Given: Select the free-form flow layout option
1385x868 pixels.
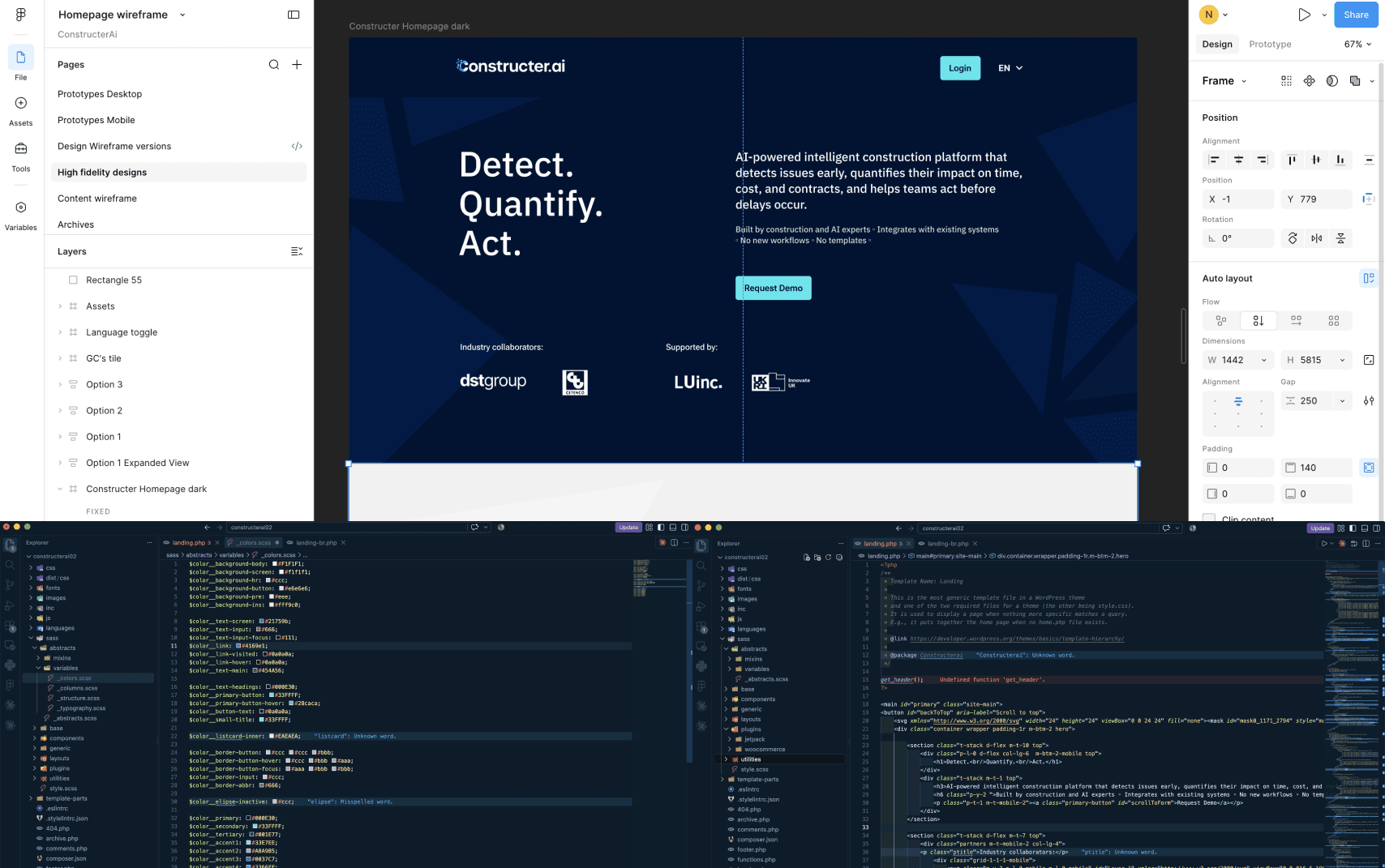Looking at the screenshot, I should (x=1221, y=321).
